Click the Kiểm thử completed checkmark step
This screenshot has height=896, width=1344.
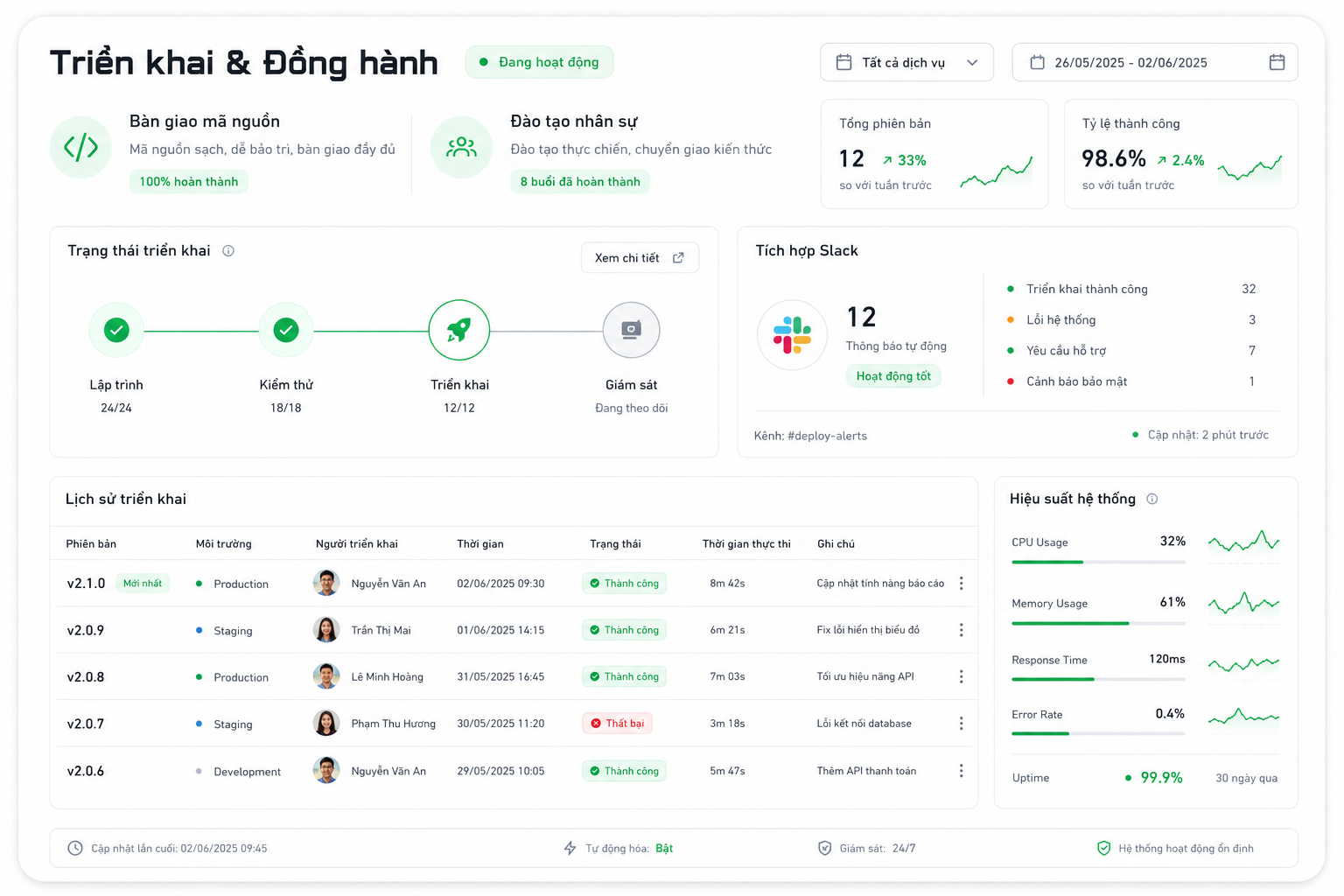point(286,330)
